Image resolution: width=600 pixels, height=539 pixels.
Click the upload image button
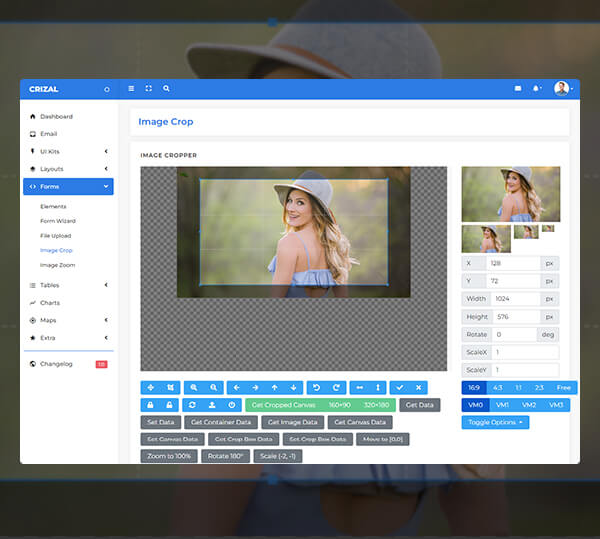[x=212, y=405]
